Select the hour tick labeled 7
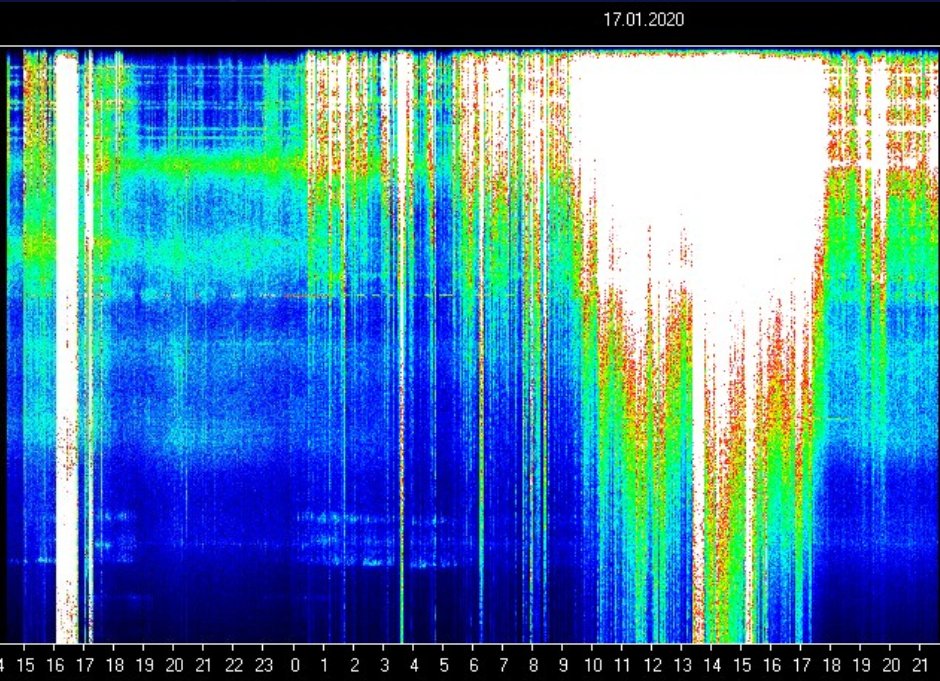Screen dimensions: 940x681 click(504, 665)
